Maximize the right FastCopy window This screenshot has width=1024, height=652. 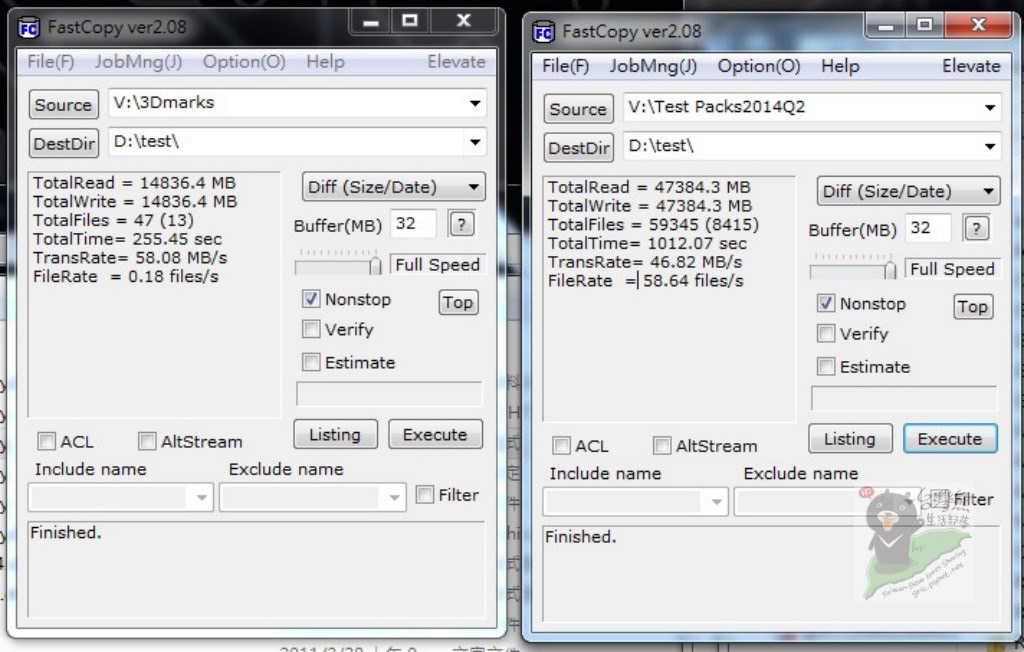point(924,25)
